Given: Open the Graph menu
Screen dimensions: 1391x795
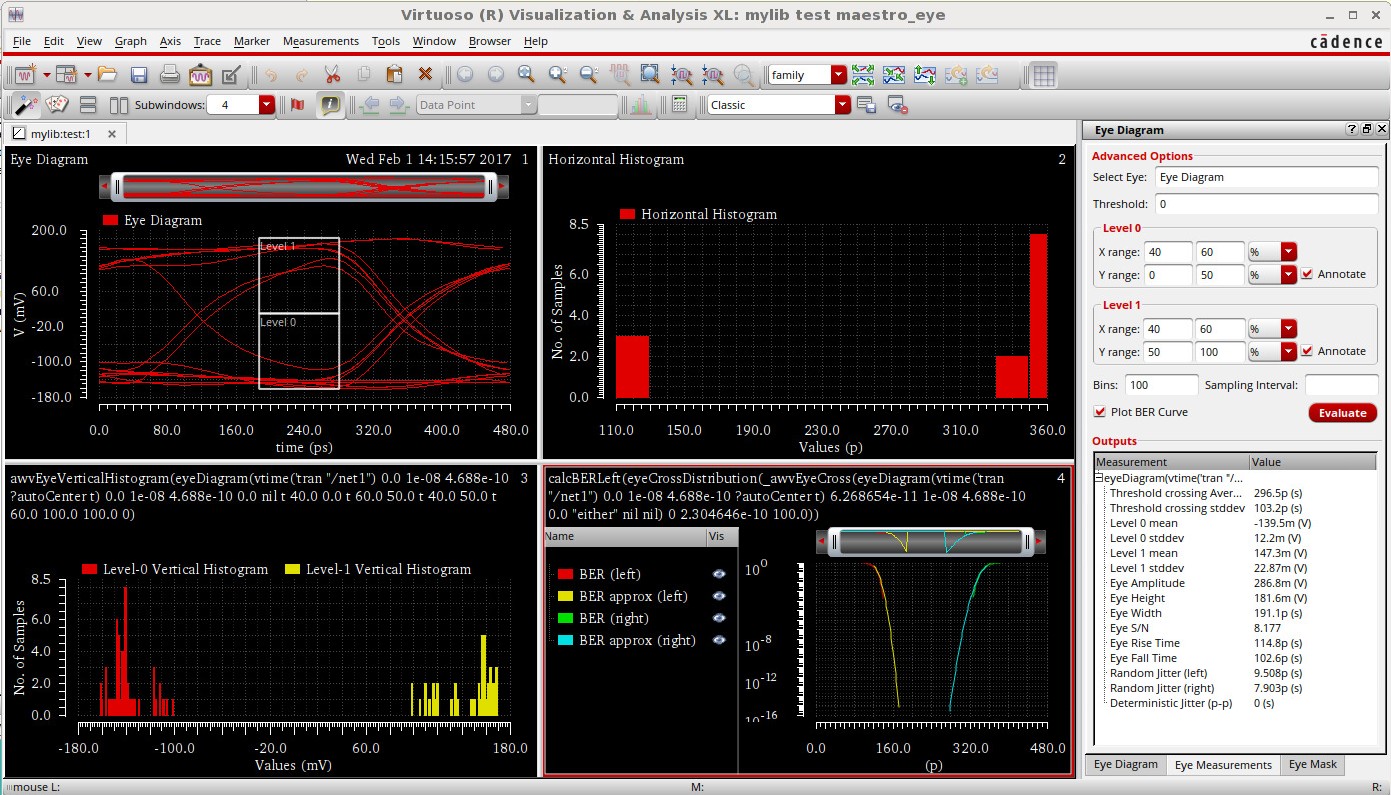Looking at the screenshot, I should [x=131, y=41].
